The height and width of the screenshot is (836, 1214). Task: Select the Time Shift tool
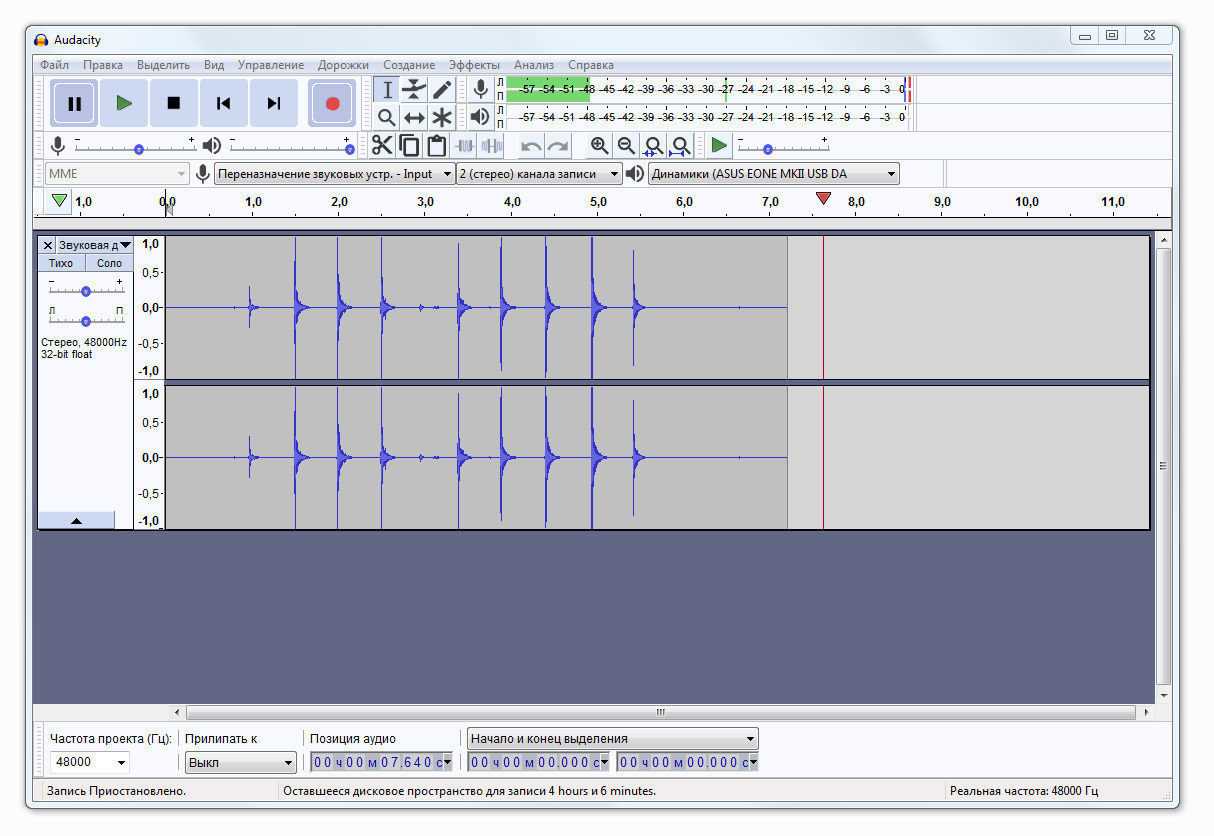(x=414, y=117)
